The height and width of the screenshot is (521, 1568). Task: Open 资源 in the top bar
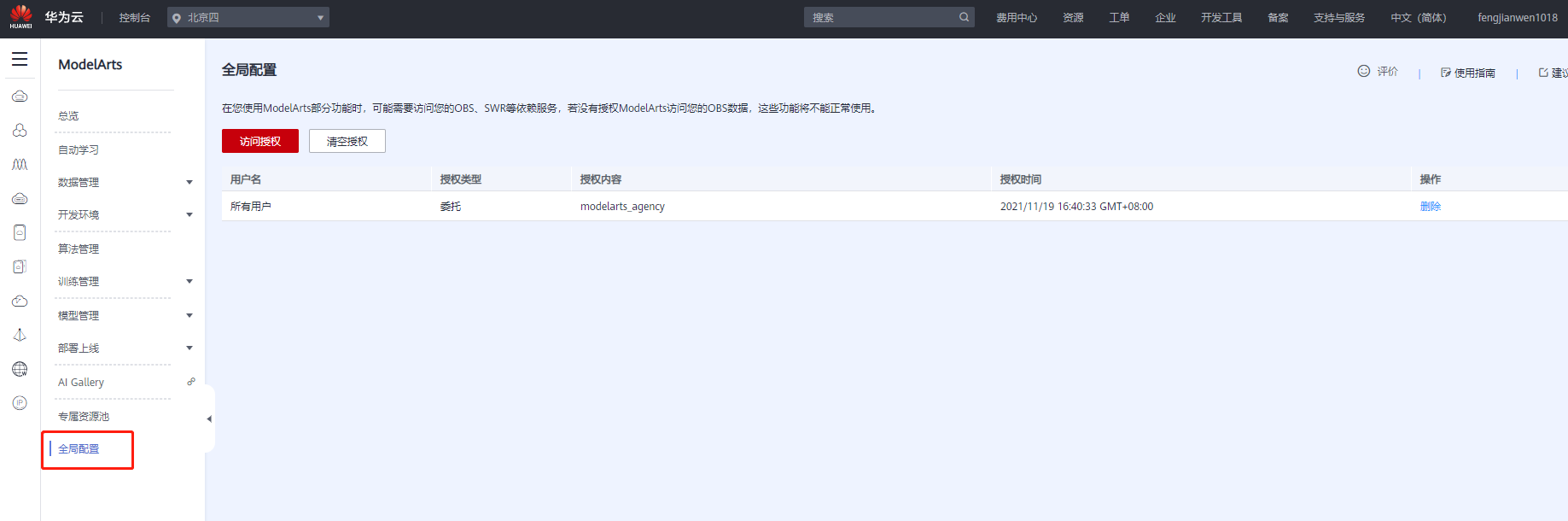click(x=1073, y=17)
